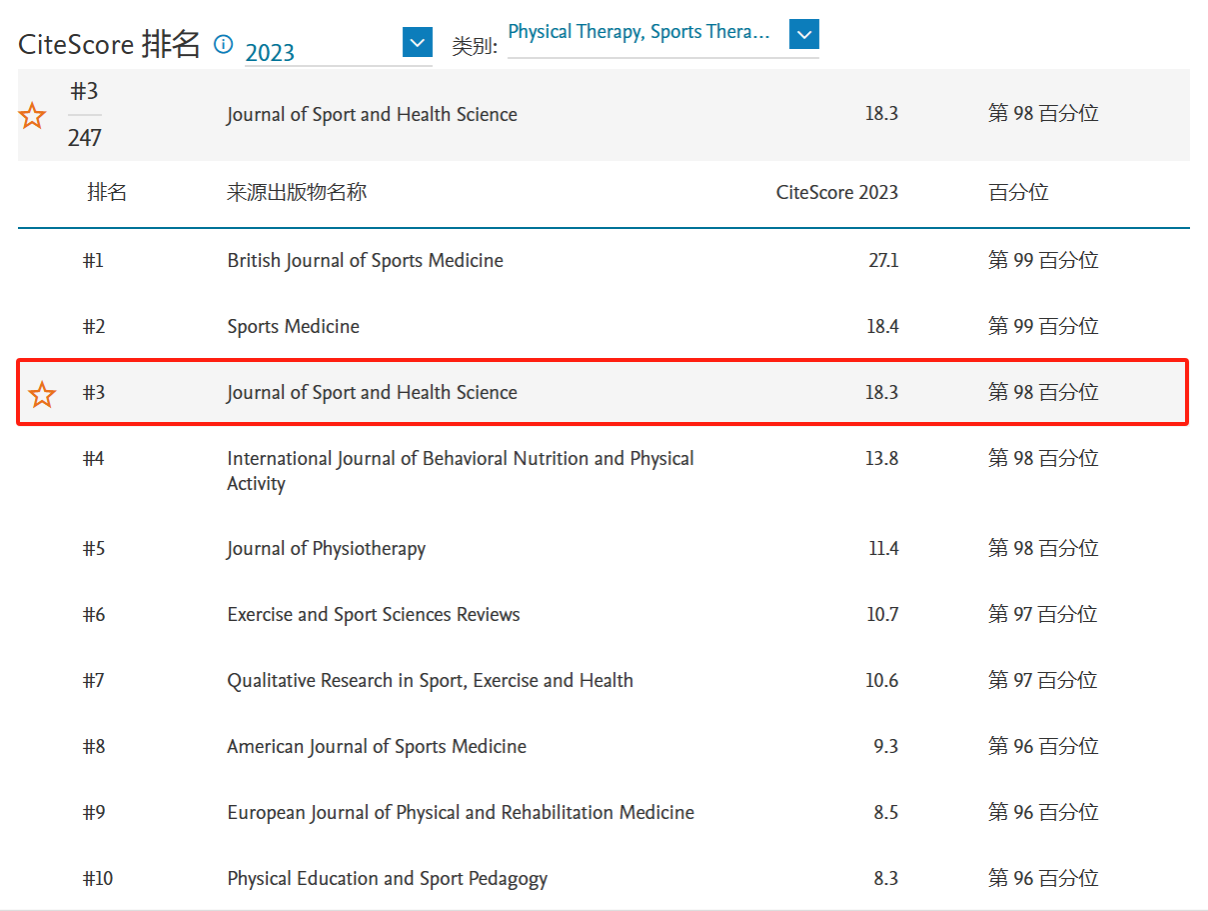
Task: Select Qualitative Research in Sport, Exercise and Health
Action: [430, 681]
